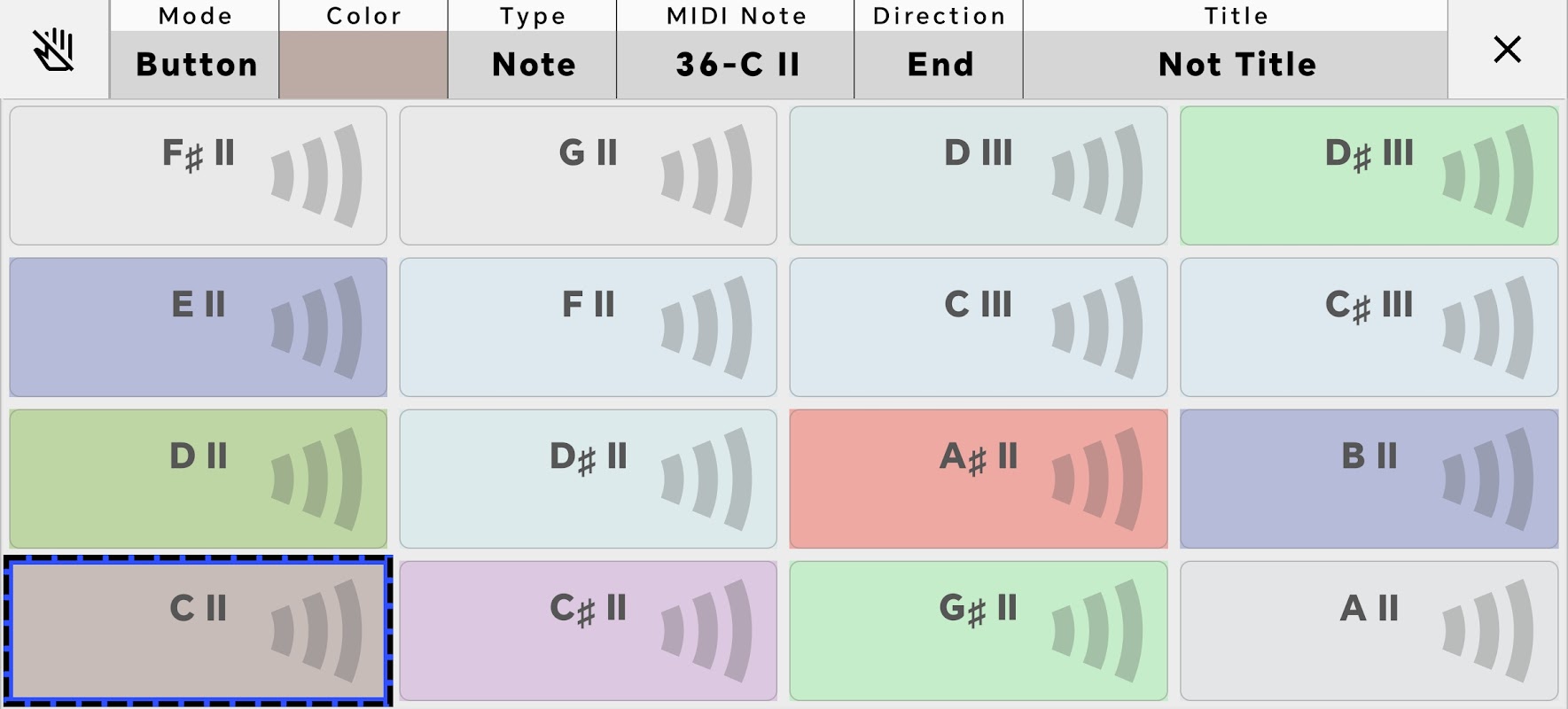Click the velocity waves icon on A II pad
The height and width of the screenshot is (709, 1568).
(1488, 631)
